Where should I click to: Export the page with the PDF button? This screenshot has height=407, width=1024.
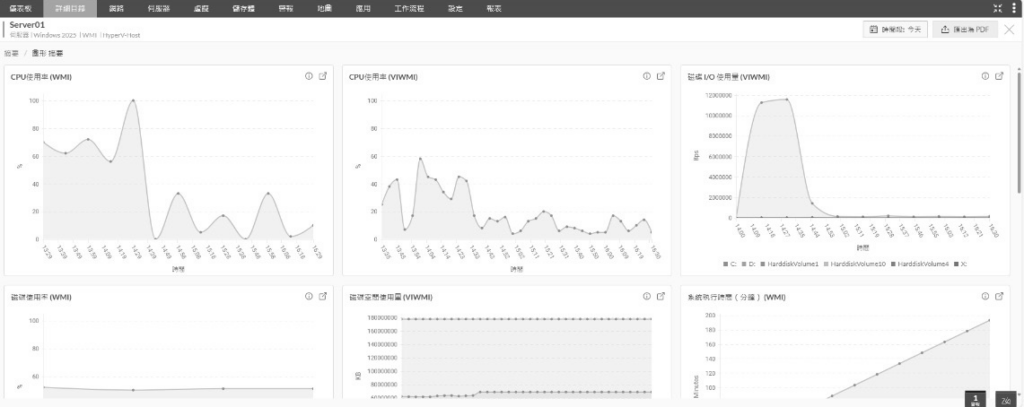[x=965, y=29]
